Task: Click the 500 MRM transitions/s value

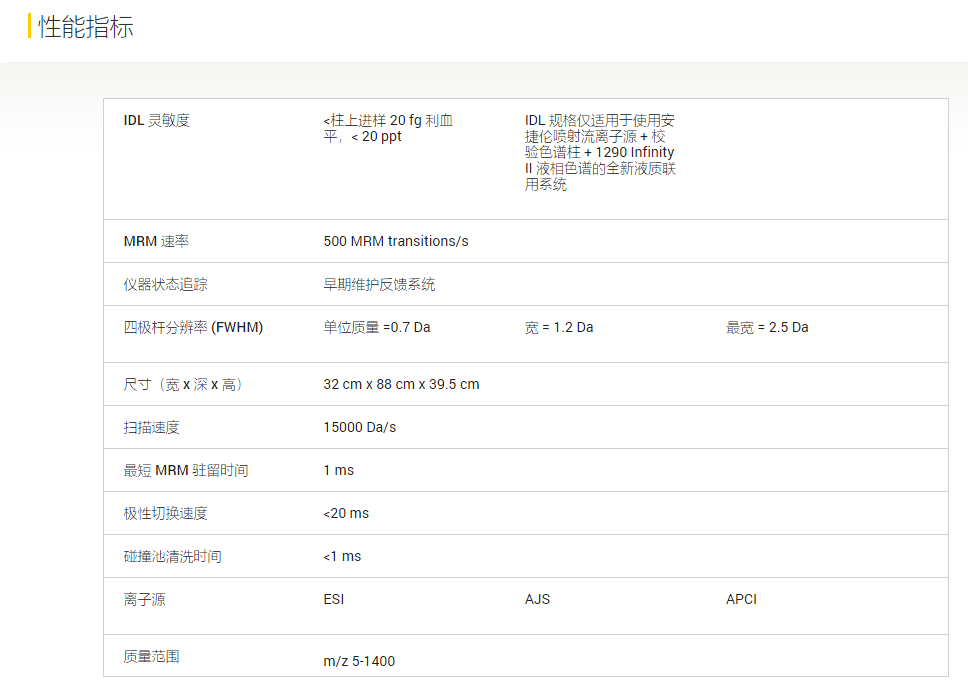Action: [396, 241]
